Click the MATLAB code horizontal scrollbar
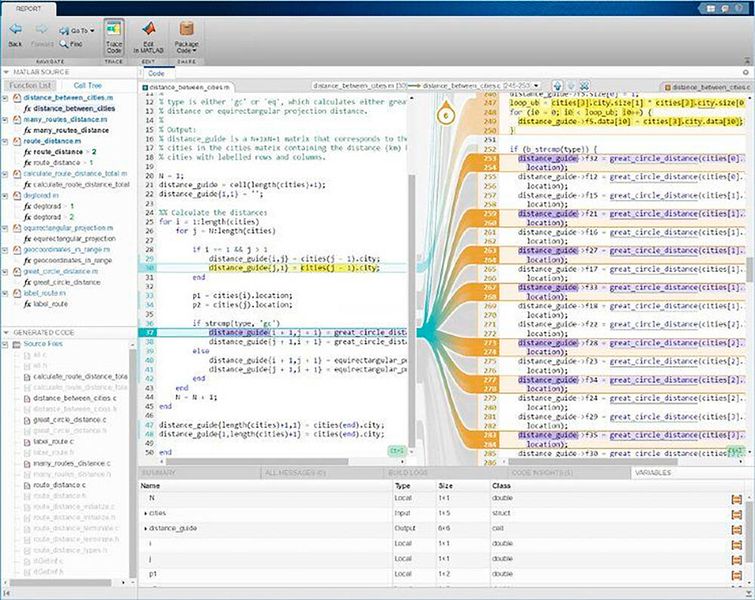The width and height of the screenshot is (755, 600). click(x=257, y=461)
